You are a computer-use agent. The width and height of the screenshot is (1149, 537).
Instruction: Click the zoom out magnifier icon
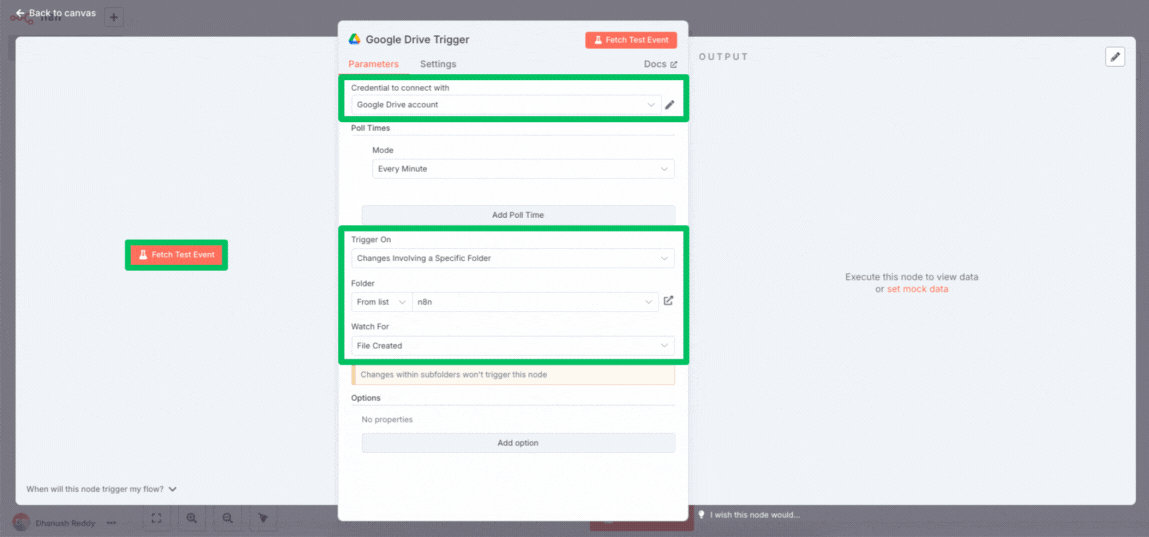click(x=228, y=518)
